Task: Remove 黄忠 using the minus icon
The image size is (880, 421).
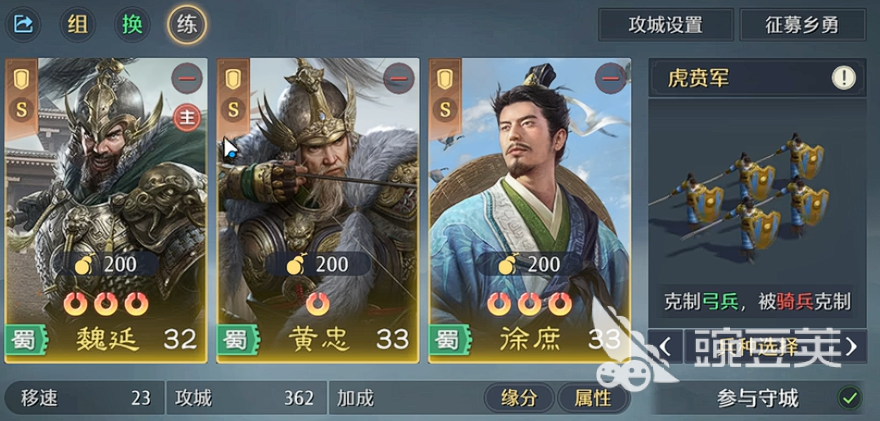Action: [399, 79]
